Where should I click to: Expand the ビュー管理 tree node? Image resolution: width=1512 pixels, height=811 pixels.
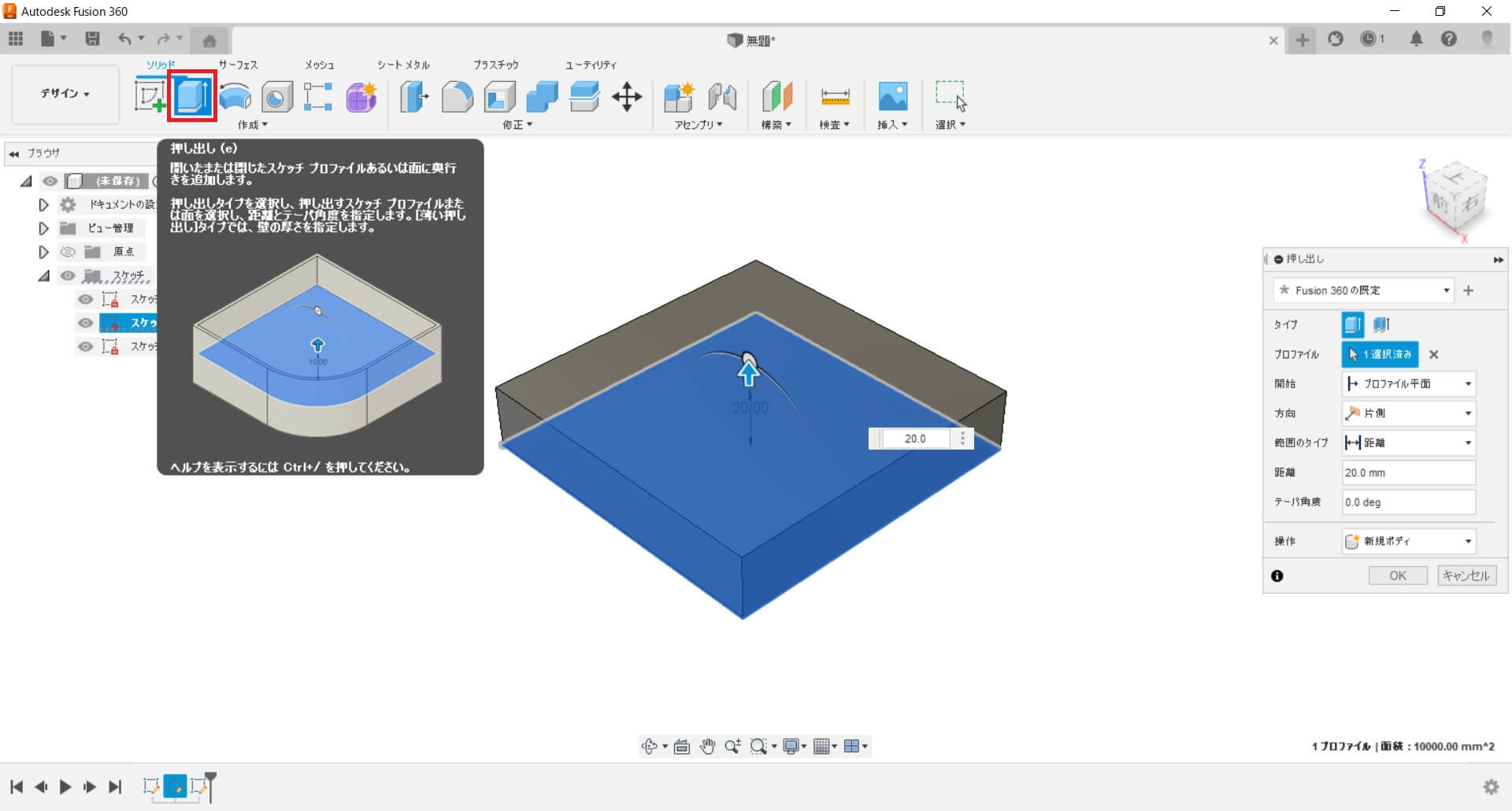(44, 228)
